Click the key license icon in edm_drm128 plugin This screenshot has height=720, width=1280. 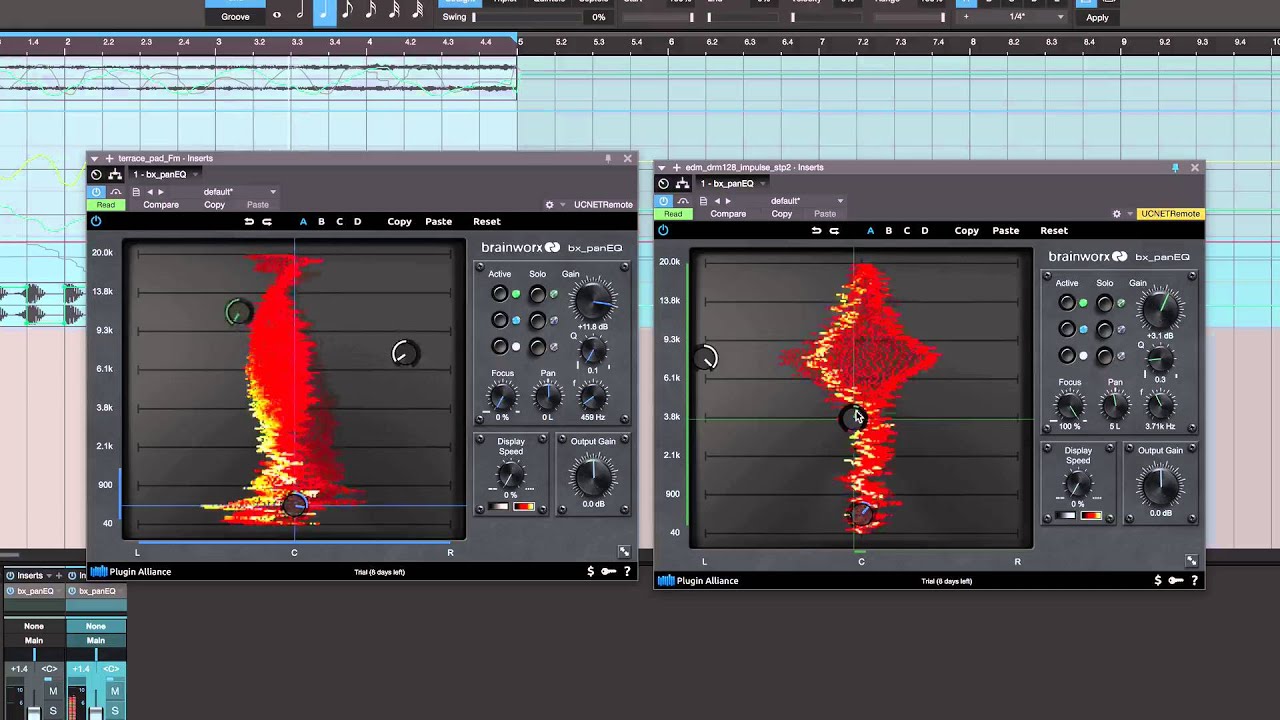[x=1175, y=580]
